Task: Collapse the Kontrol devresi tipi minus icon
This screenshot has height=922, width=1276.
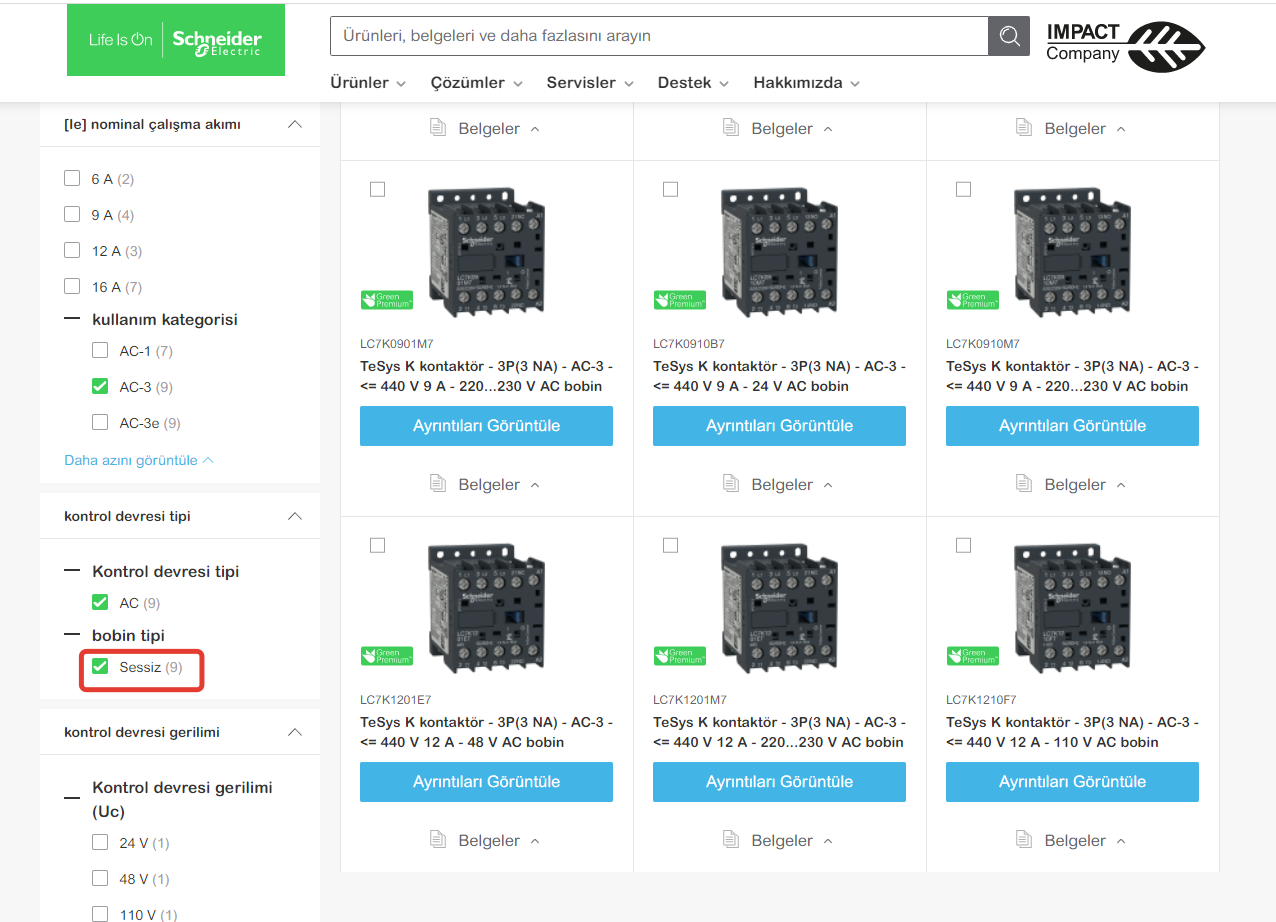Action: pos(72,571)
